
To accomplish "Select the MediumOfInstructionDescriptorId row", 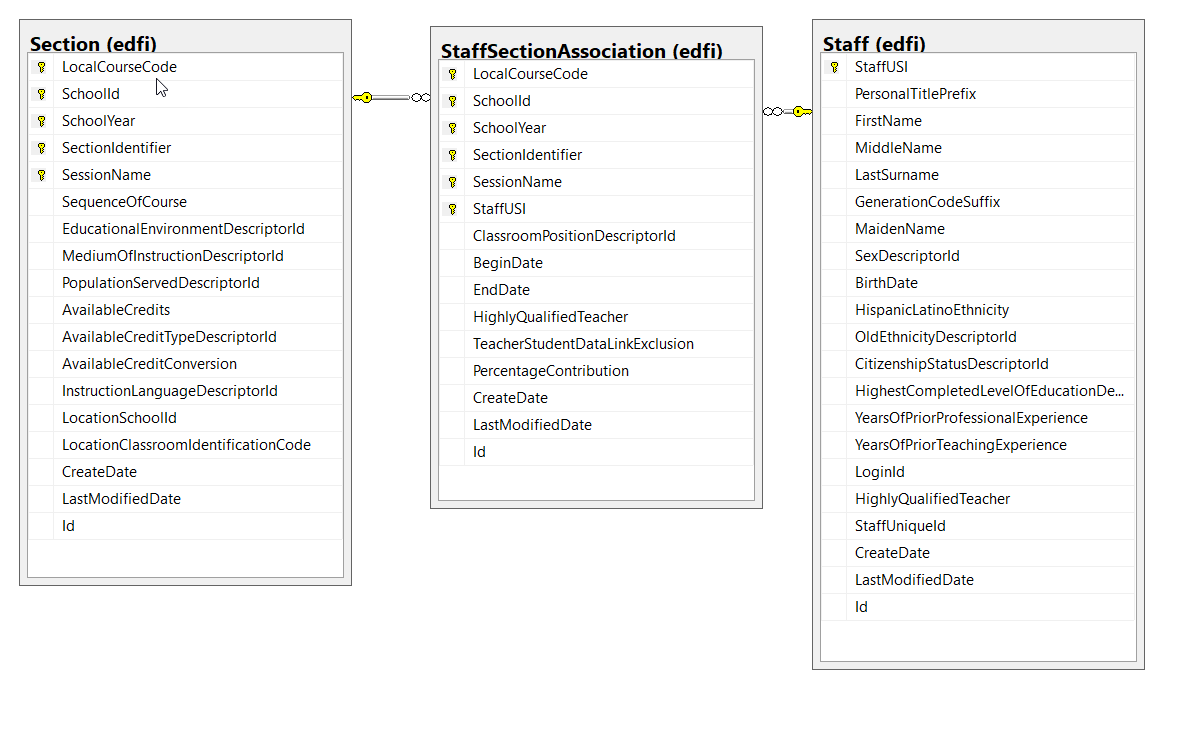I will [186, 256].
